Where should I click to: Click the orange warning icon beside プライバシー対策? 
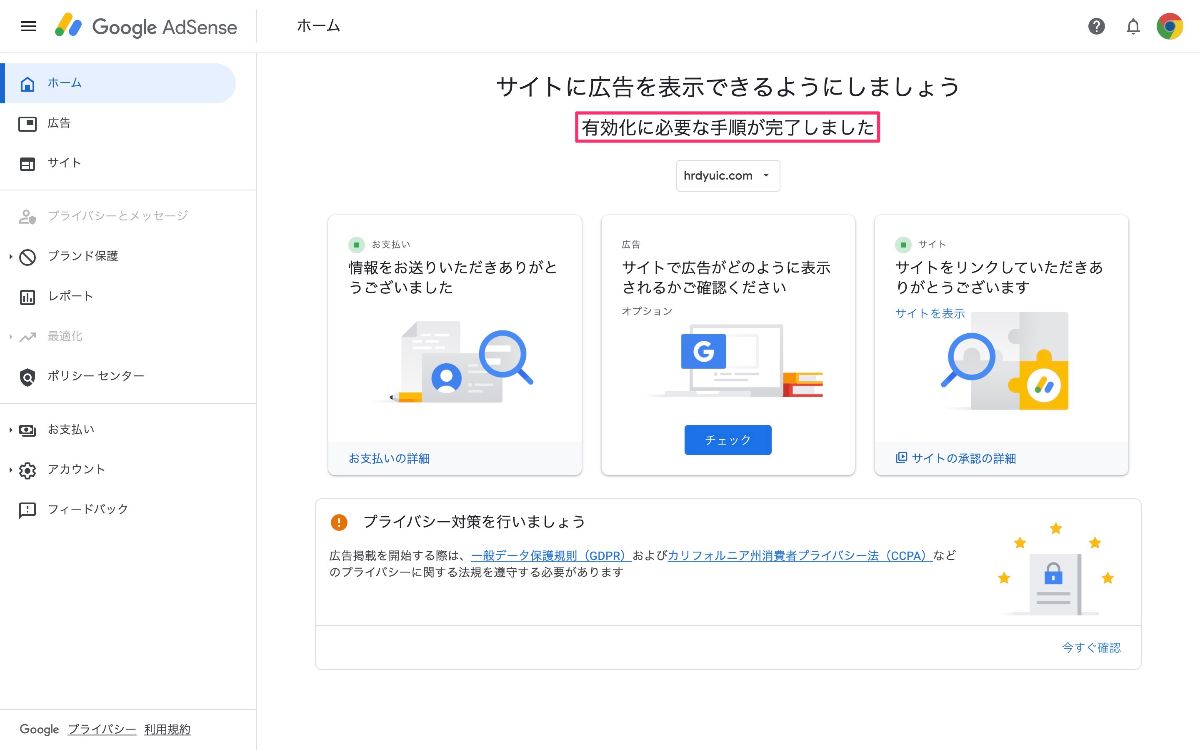point(340,522)
